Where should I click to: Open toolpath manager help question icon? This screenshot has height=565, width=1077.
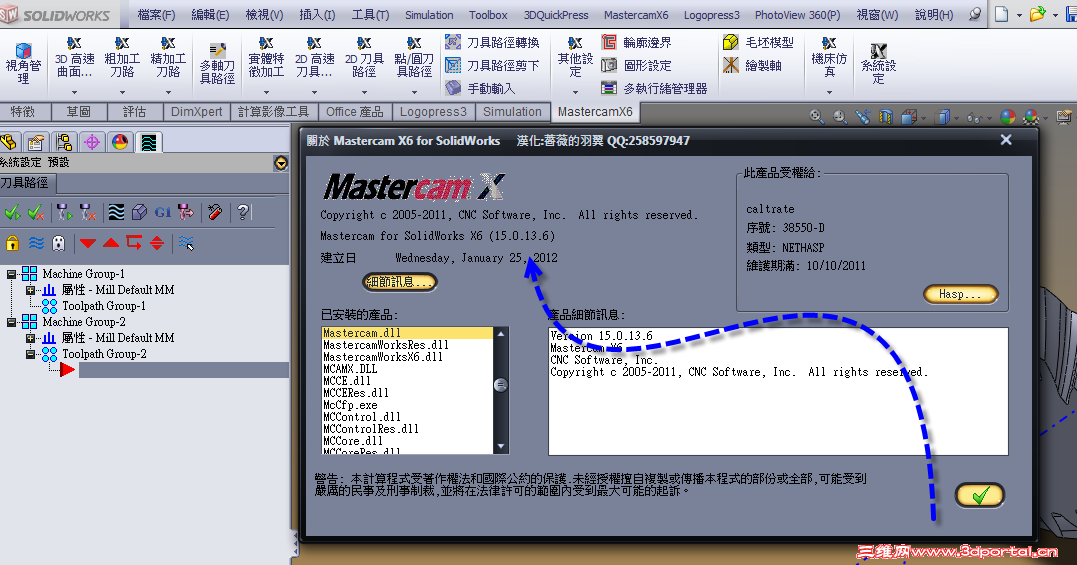[x=242, y=212]
